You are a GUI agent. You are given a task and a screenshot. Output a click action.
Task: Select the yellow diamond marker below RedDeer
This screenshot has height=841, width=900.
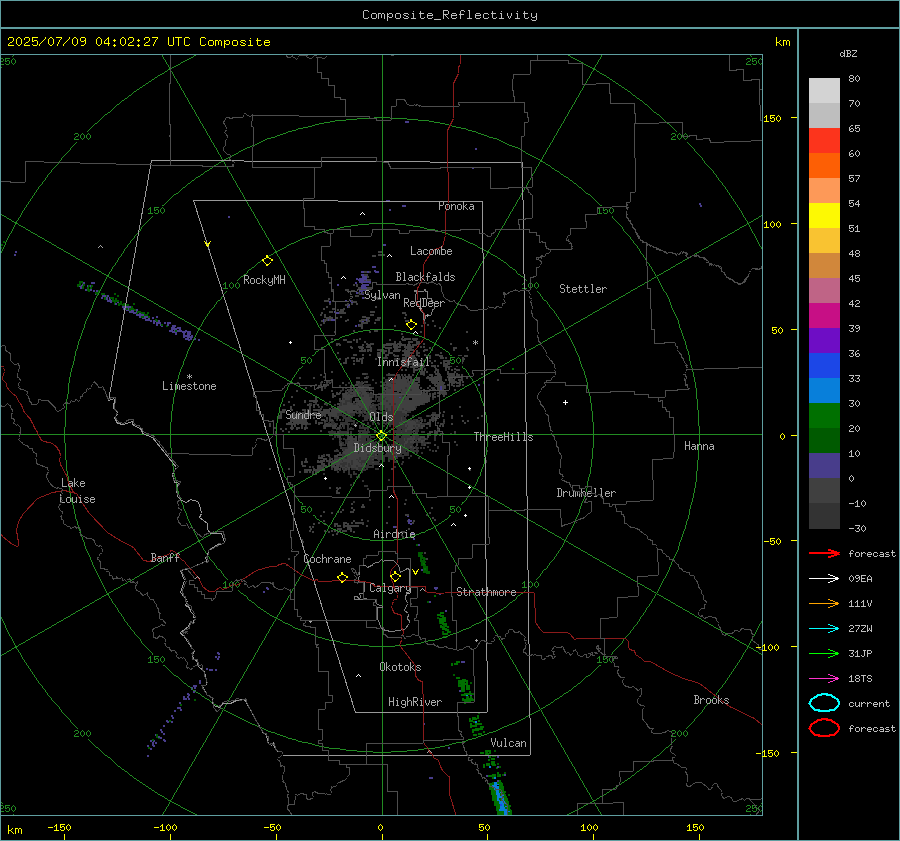click(x=411, y=325)
